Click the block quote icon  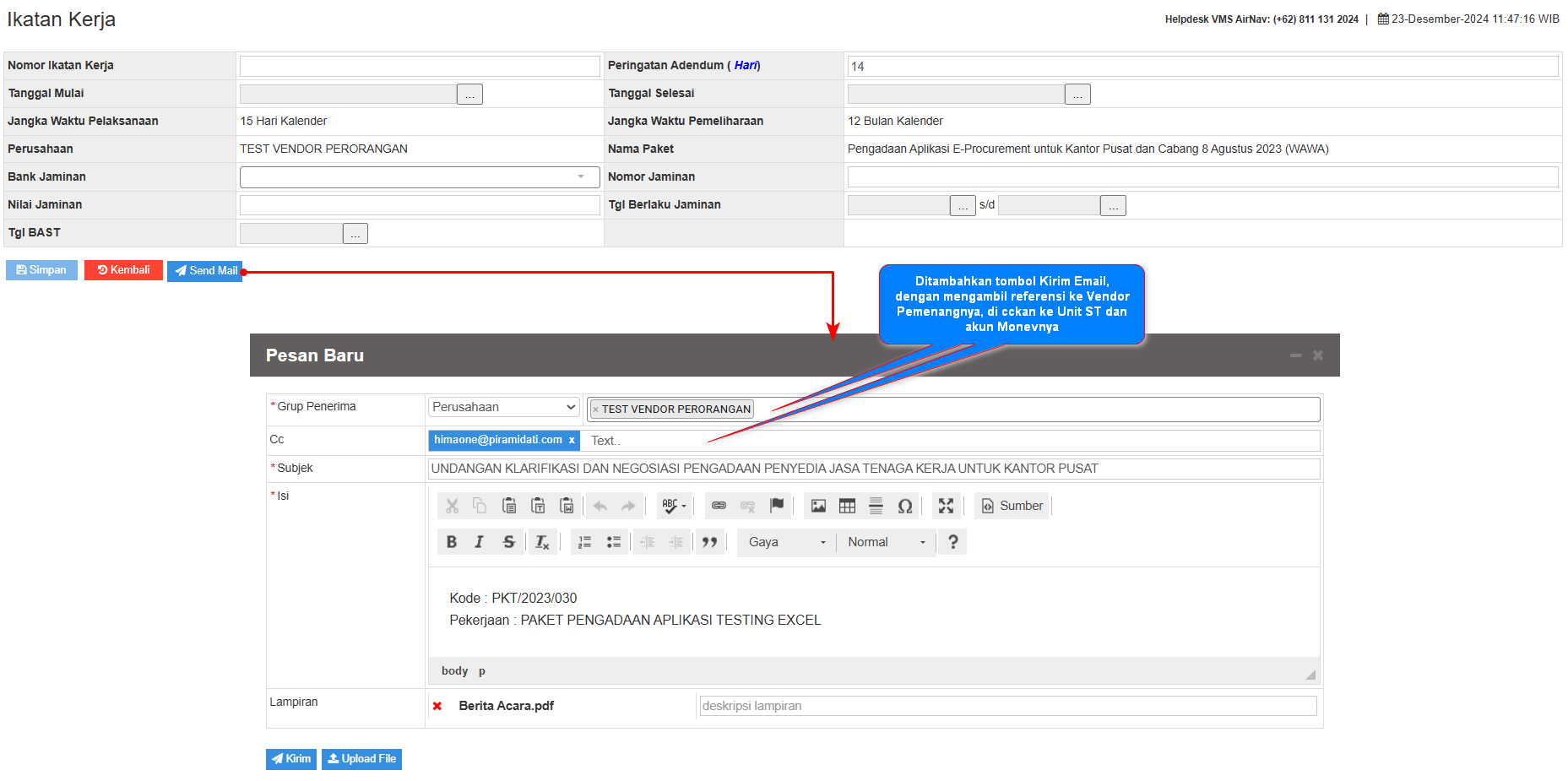709,542
